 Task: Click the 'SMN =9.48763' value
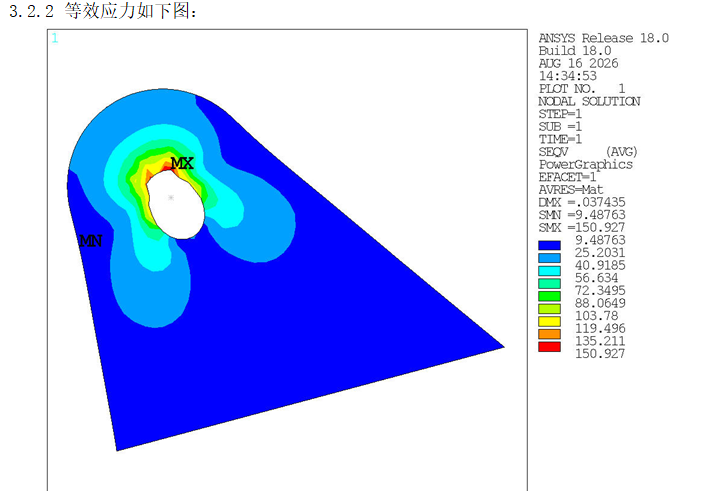click(582, 215)
